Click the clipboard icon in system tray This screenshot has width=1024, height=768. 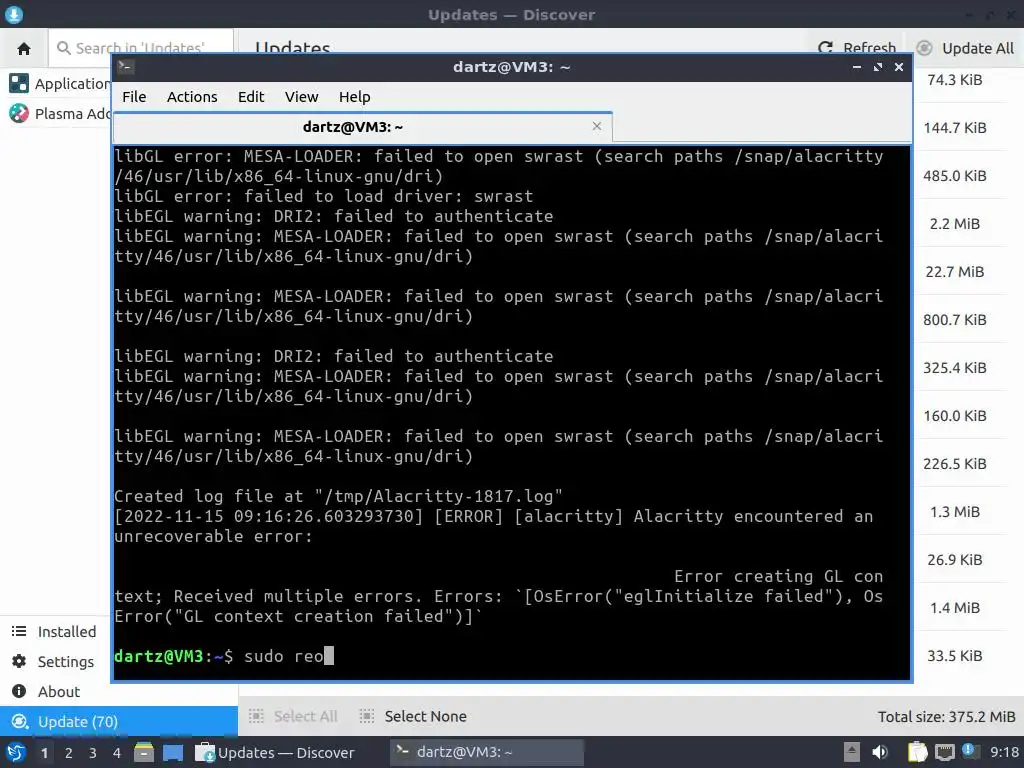click(x=918, y=752)
